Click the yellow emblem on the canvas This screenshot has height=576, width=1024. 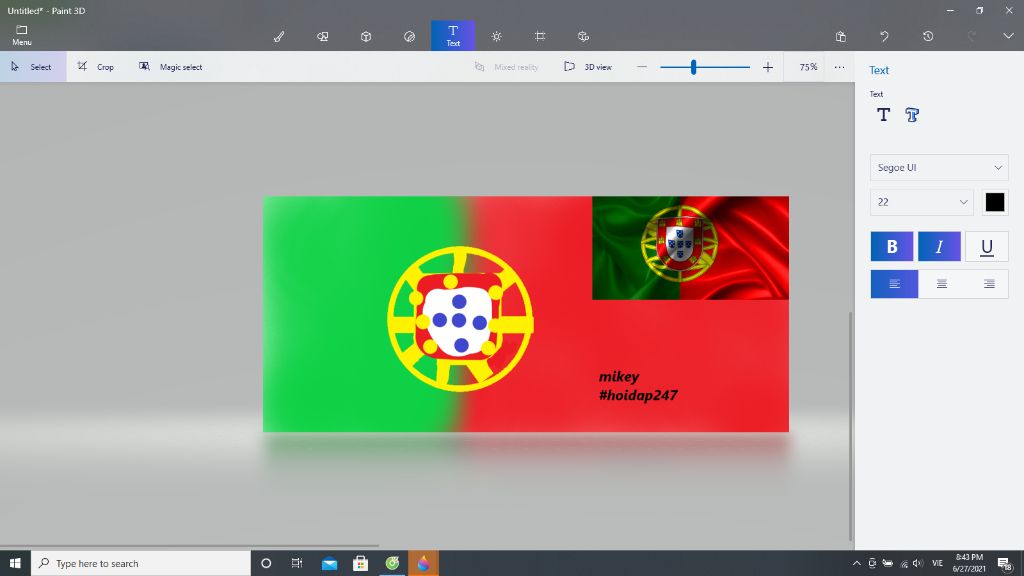pyautogui.click(x=460, y=319)
